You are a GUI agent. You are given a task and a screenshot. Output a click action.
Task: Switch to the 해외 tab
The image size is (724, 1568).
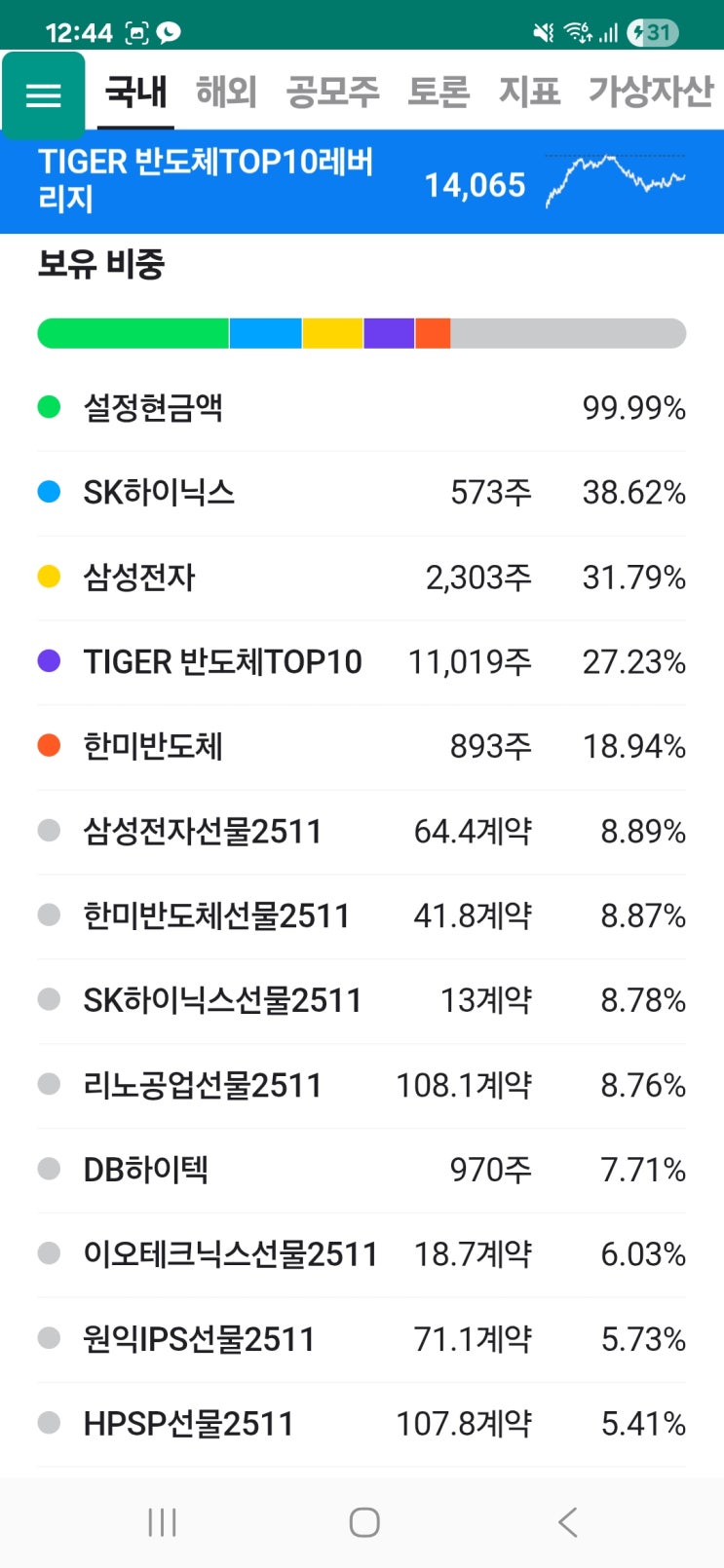pos(226,92)
